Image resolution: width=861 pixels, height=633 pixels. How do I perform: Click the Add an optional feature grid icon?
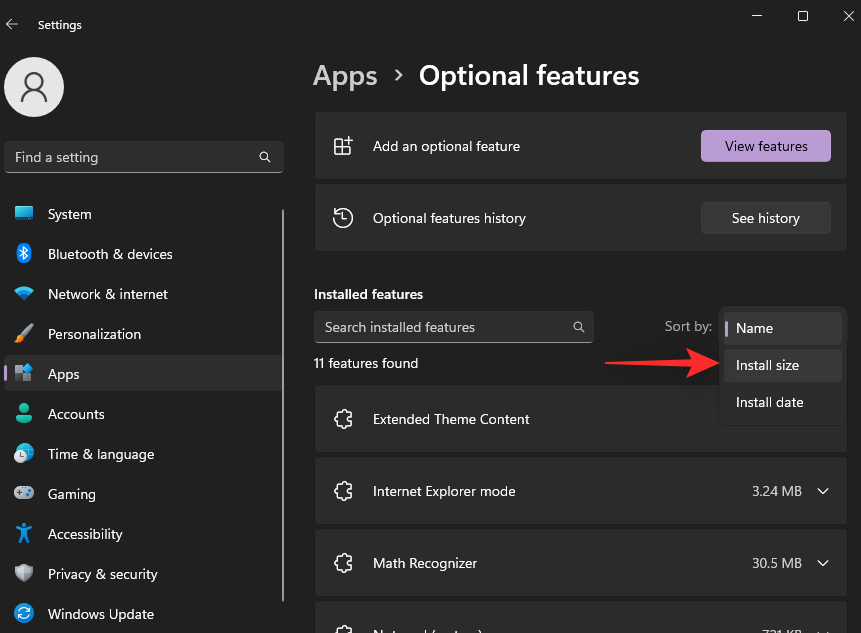[x=343, y=146]
